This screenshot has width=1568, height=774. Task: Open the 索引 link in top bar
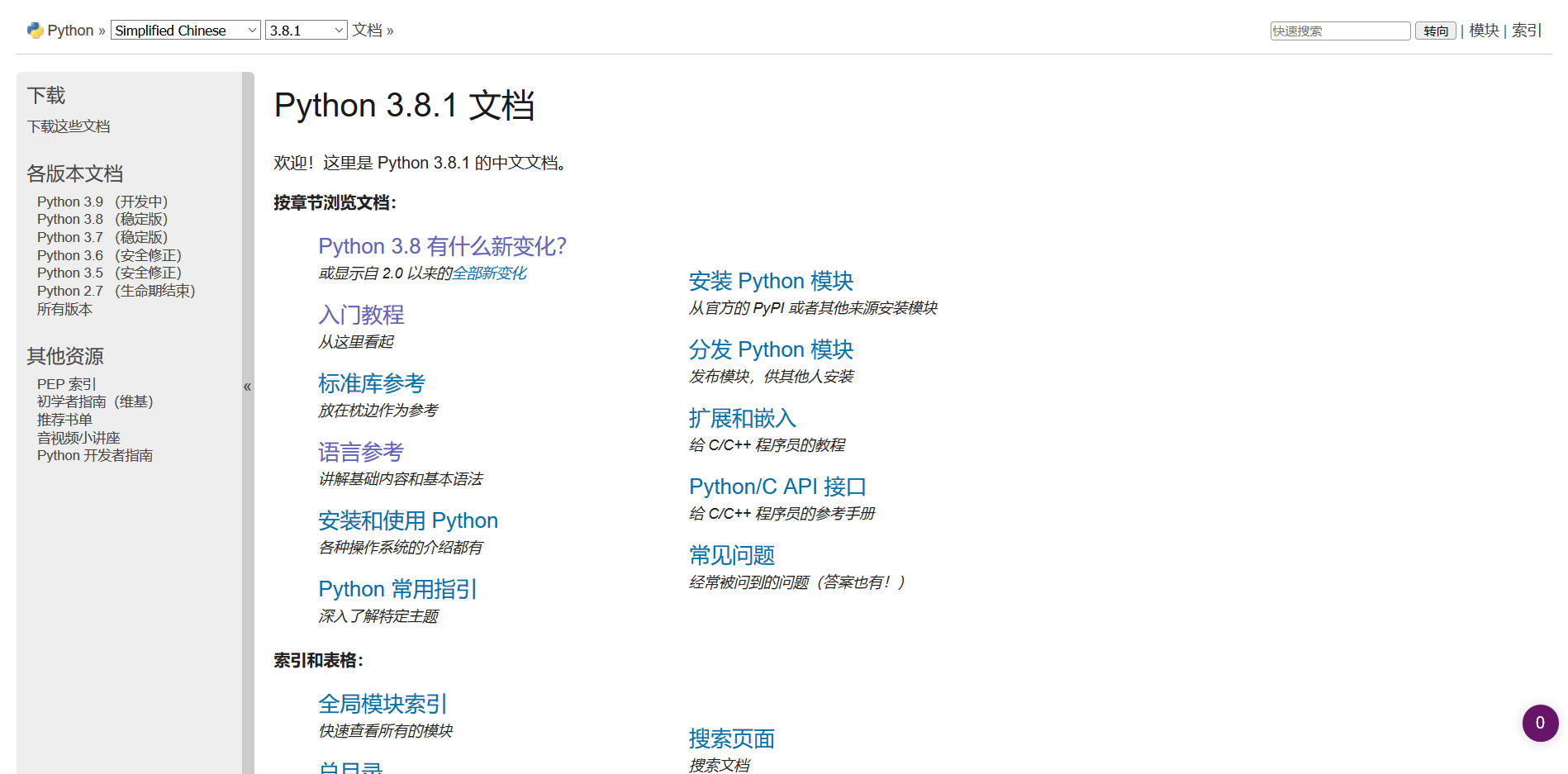pos(1527,31)
